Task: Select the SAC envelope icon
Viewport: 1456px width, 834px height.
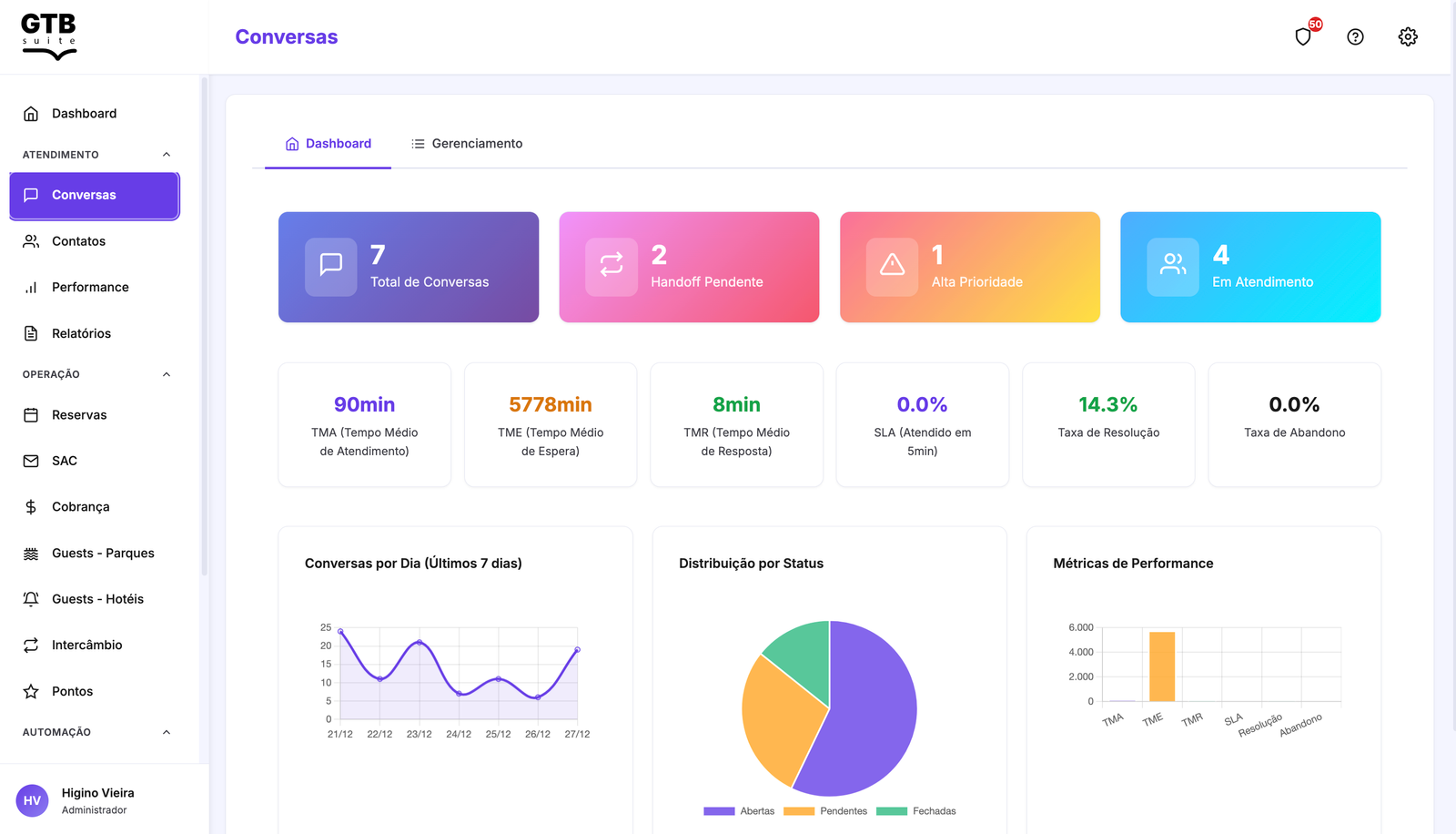Action: coord(31,461)
